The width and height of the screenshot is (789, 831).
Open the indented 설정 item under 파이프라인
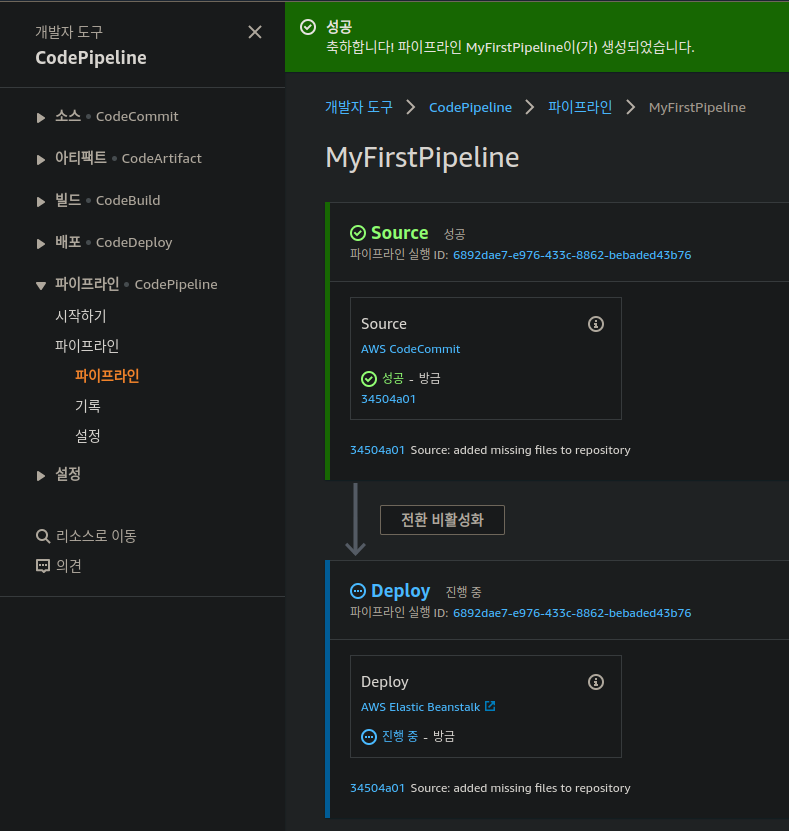pos(87,436)
